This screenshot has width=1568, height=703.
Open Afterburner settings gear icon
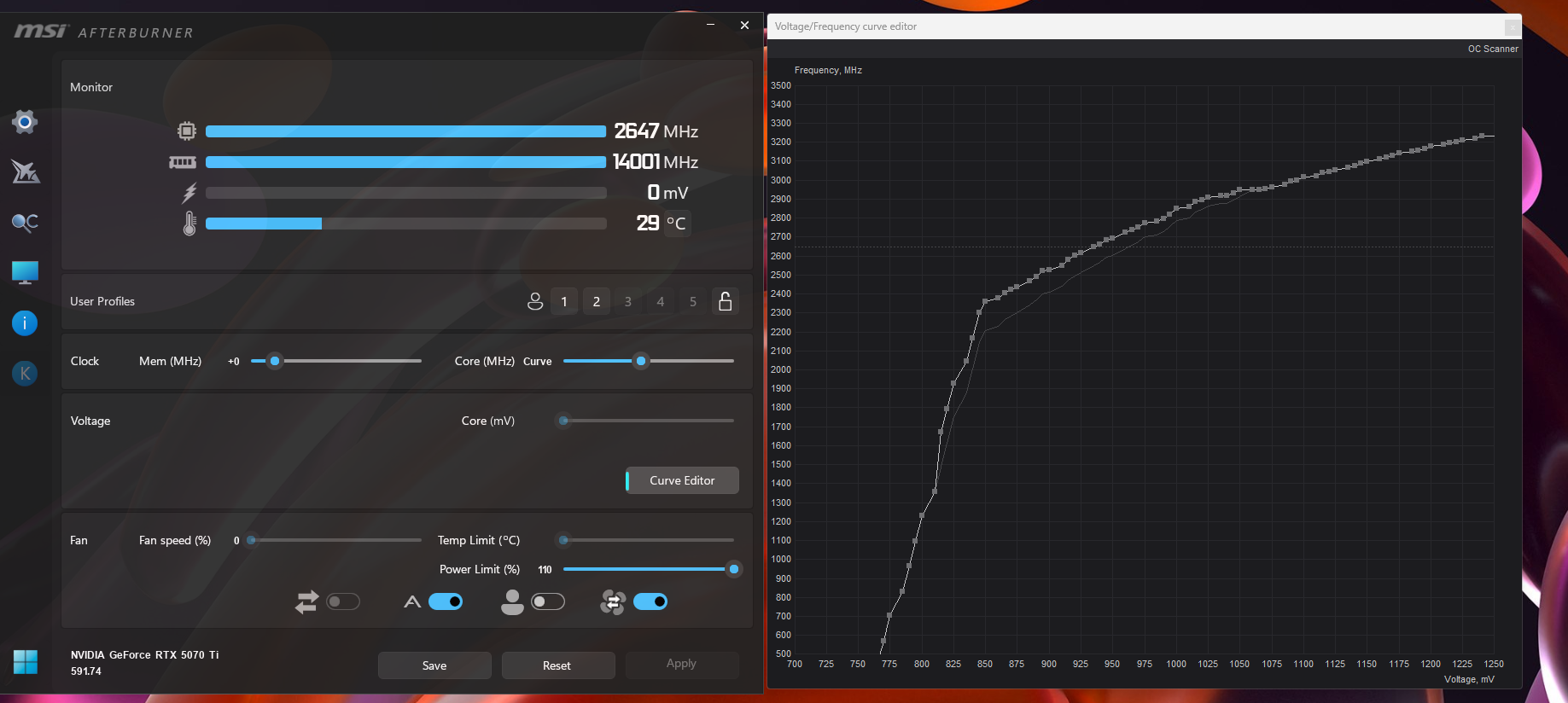[25, 122]
